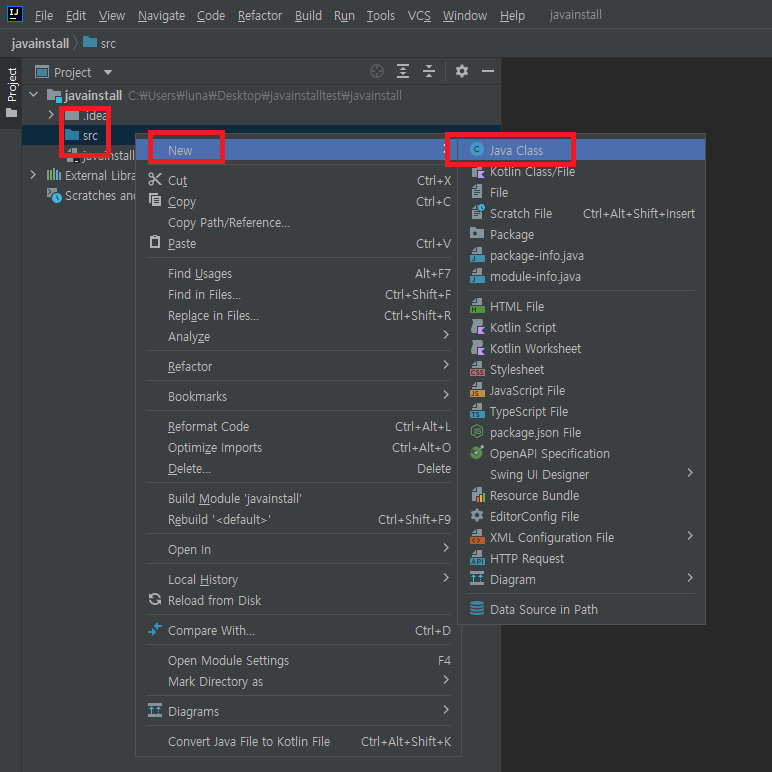Screen dimensions: 772x772
Task: Click the IntelliJ IDEA logo icon
Action: tap(15, 14)
